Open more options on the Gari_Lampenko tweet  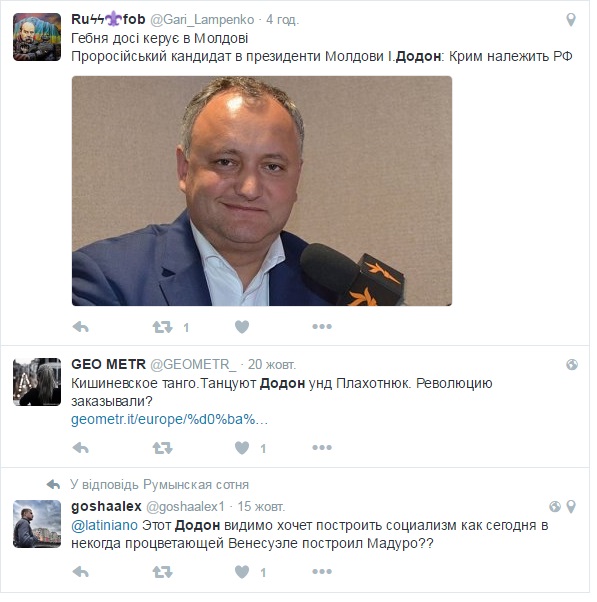[322, 327]
